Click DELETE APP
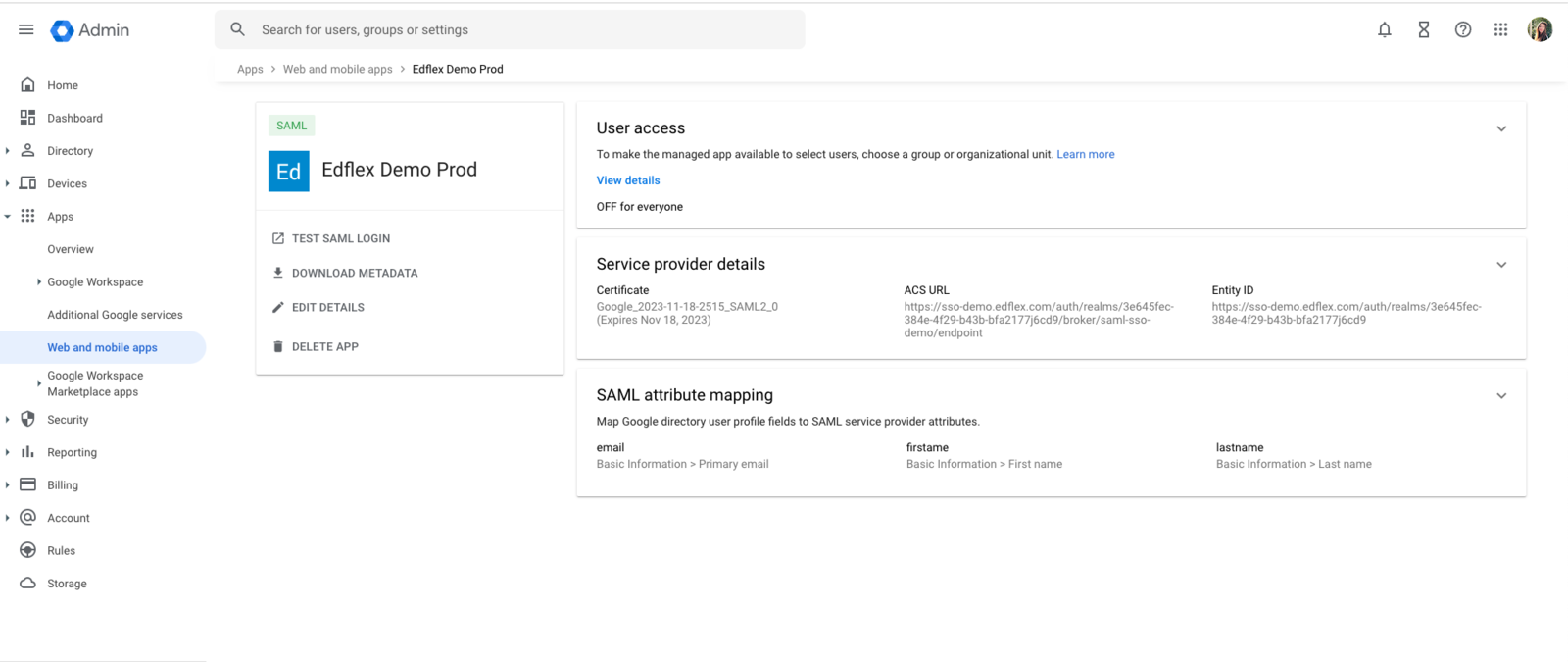The height and width of the screenshot is (662, 1568). click(325, 346)
